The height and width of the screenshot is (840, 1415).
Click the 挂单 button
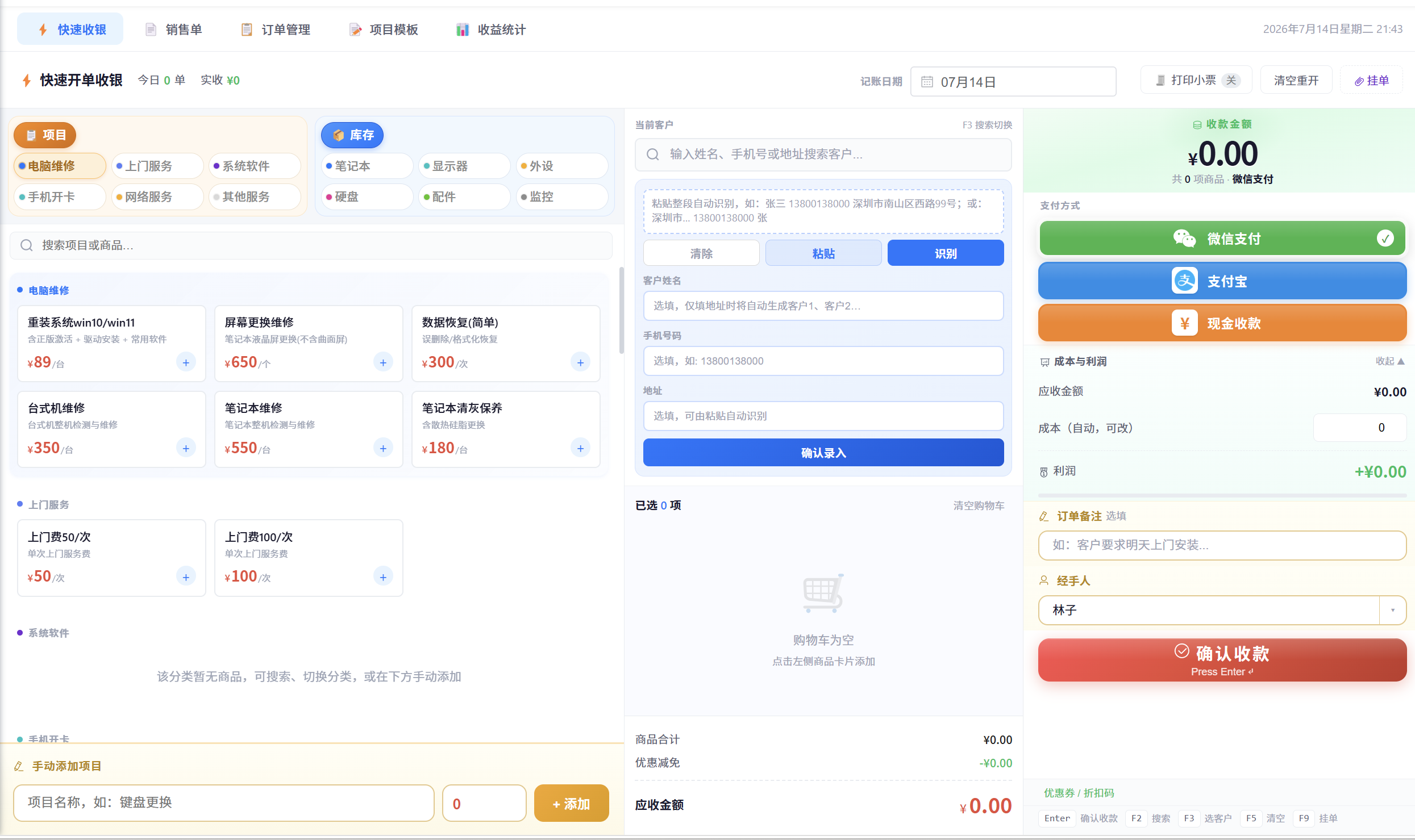[x=1372, y=80]
